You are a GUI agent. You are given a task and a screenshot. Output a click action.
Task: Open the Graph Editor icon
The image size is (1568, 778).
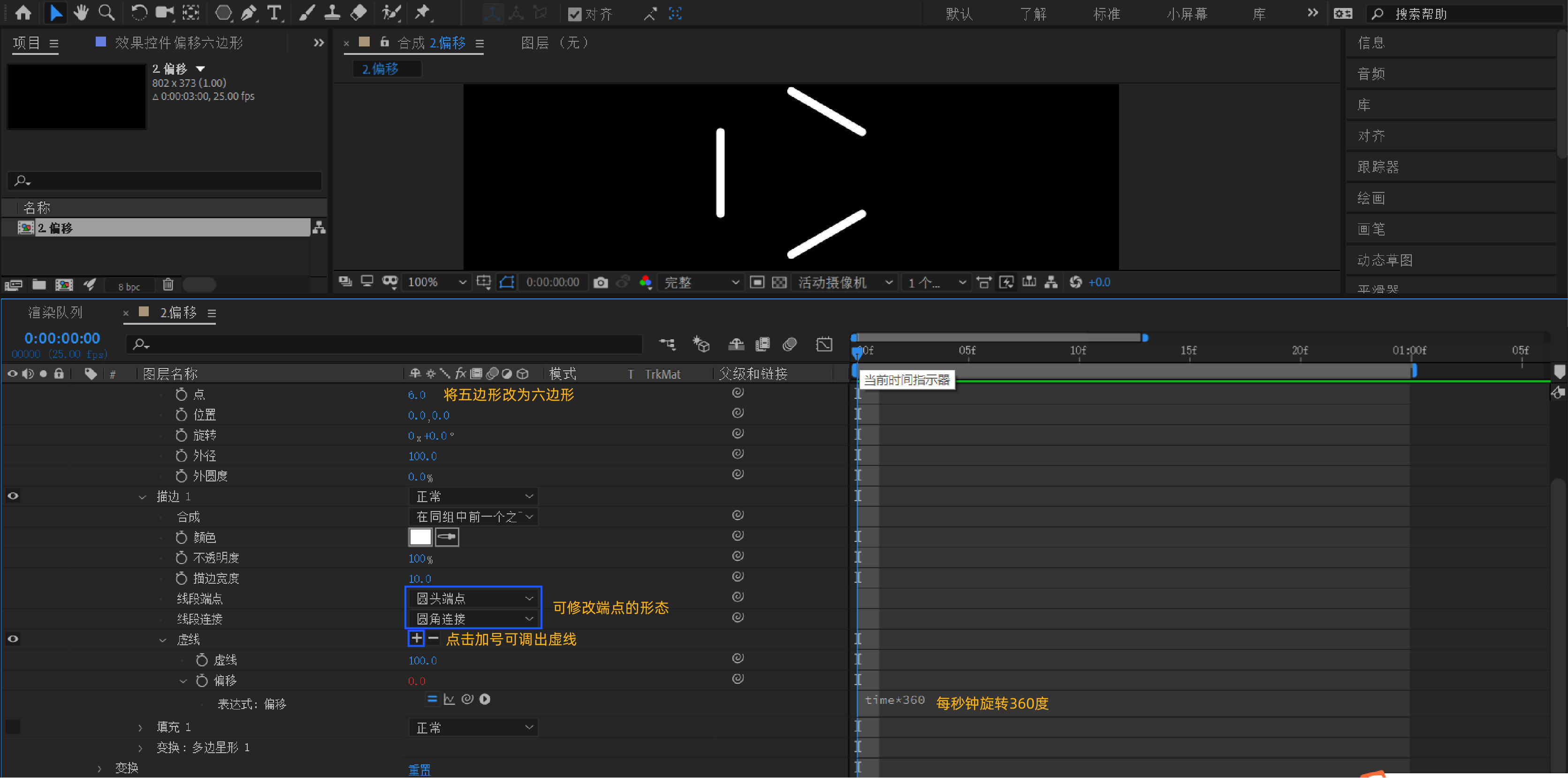(824, 344)
